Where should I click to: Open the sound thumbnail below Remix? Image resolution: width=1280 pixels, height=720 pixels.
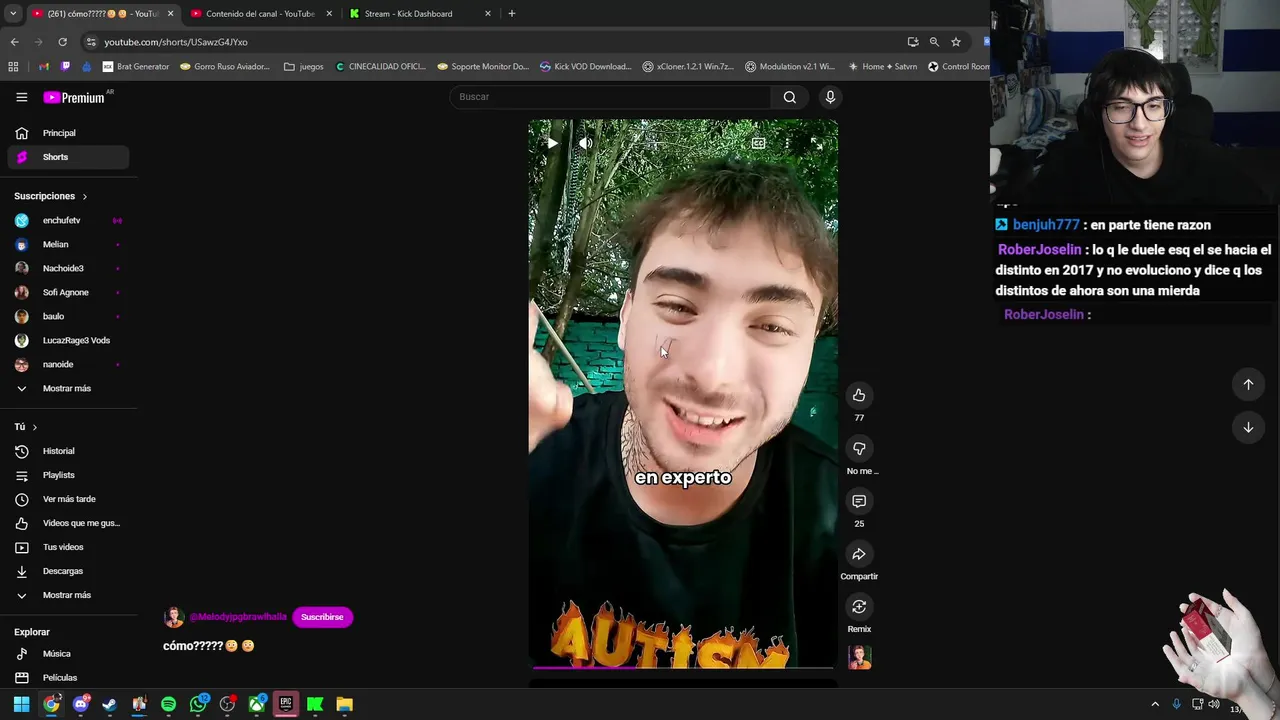[860, 657]
